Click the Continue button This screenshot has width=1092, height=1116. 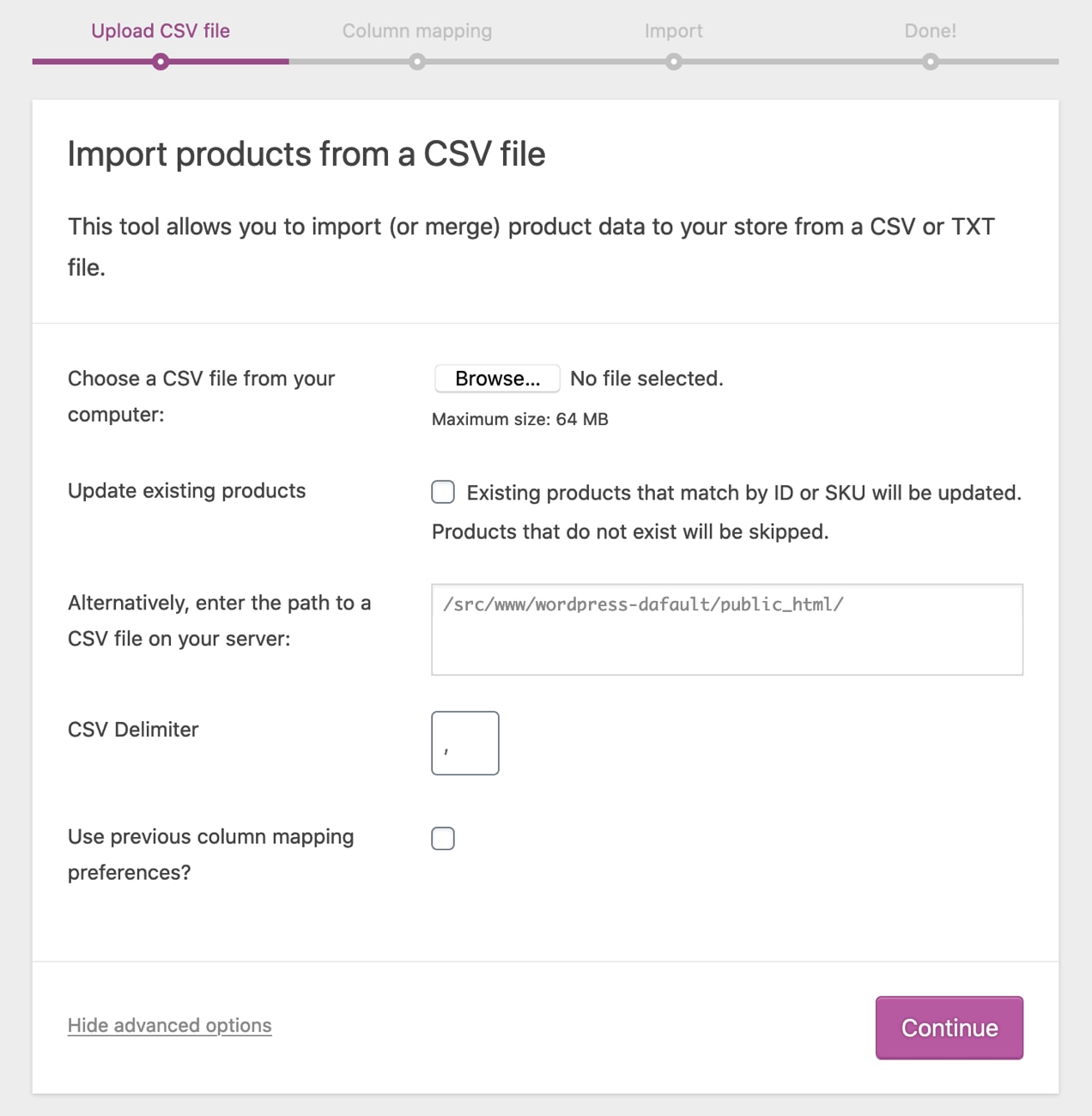click(x=949, y=1028)
